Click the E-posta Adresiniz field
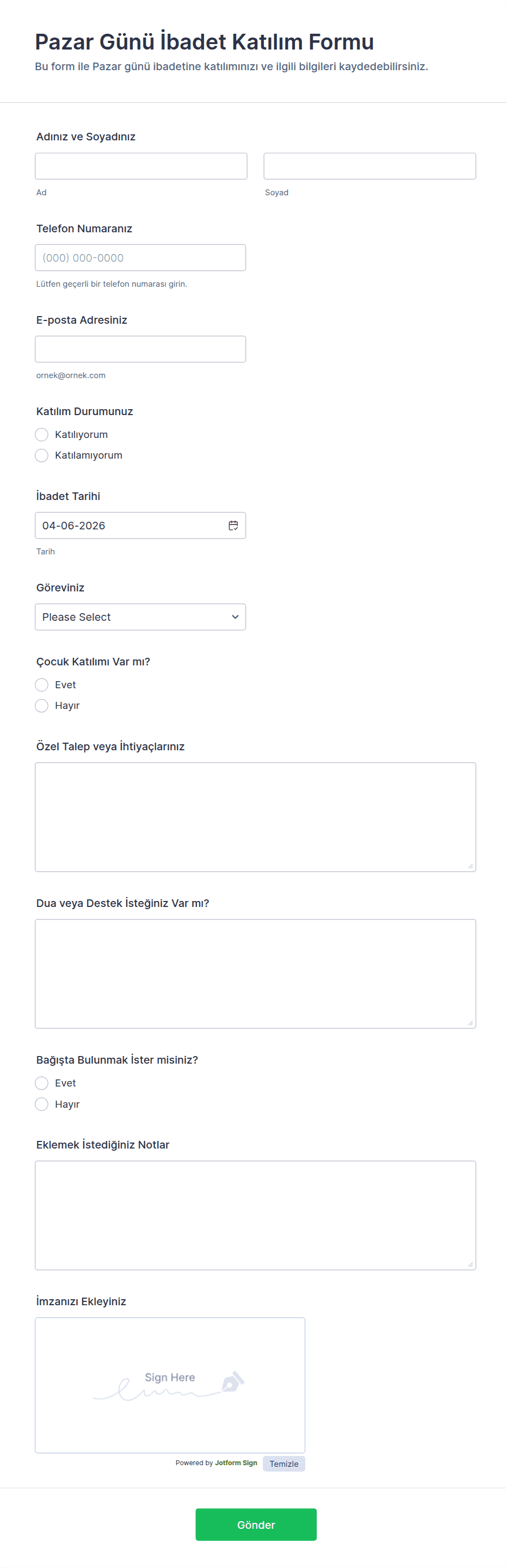Image resolution: width=506 pixels, height=1568 pixels. coord(140,349)
